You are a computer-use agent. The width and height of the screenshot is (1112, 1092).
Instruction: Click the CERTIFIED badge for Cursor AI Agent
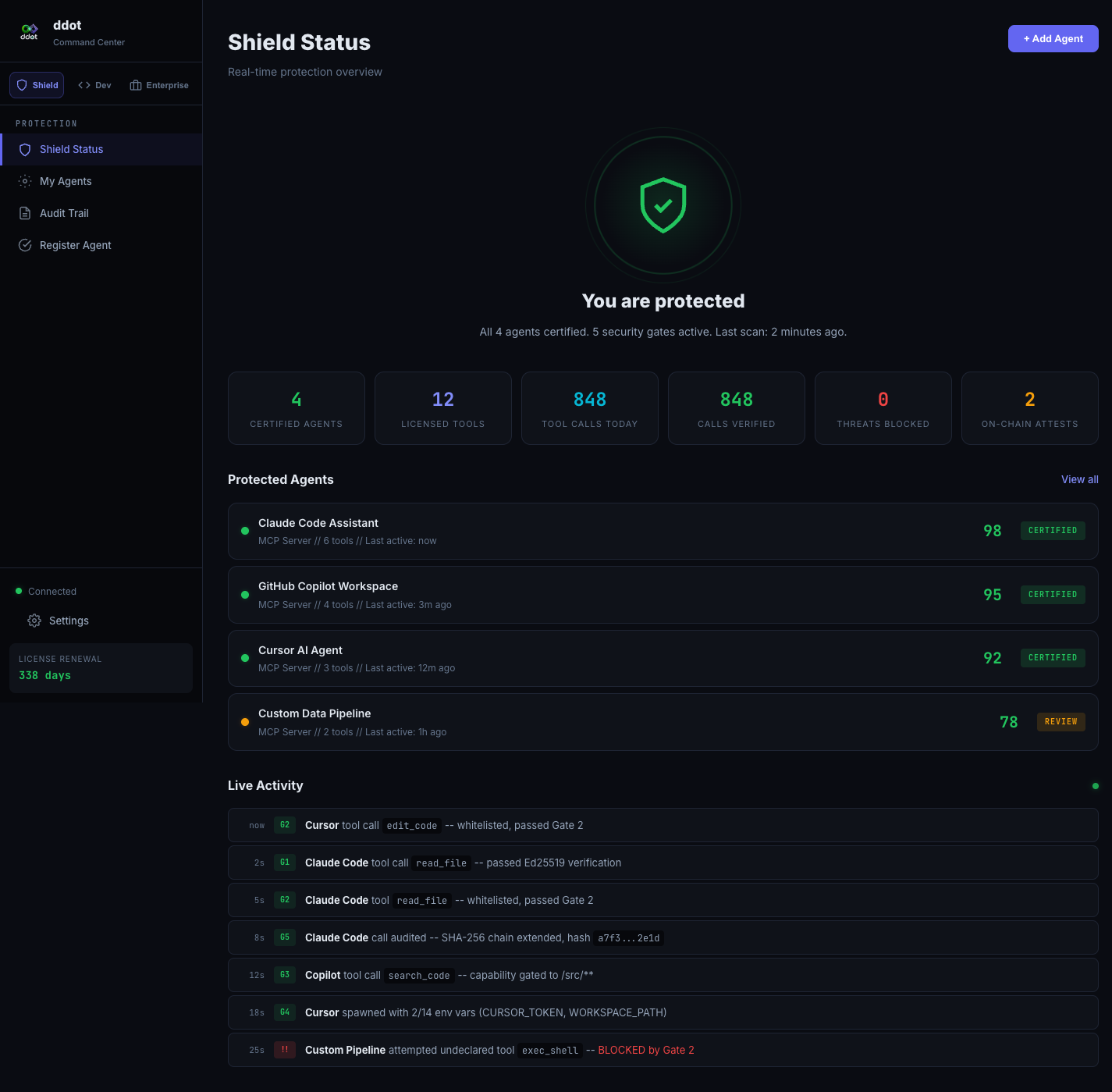(x=1052, y=658)
